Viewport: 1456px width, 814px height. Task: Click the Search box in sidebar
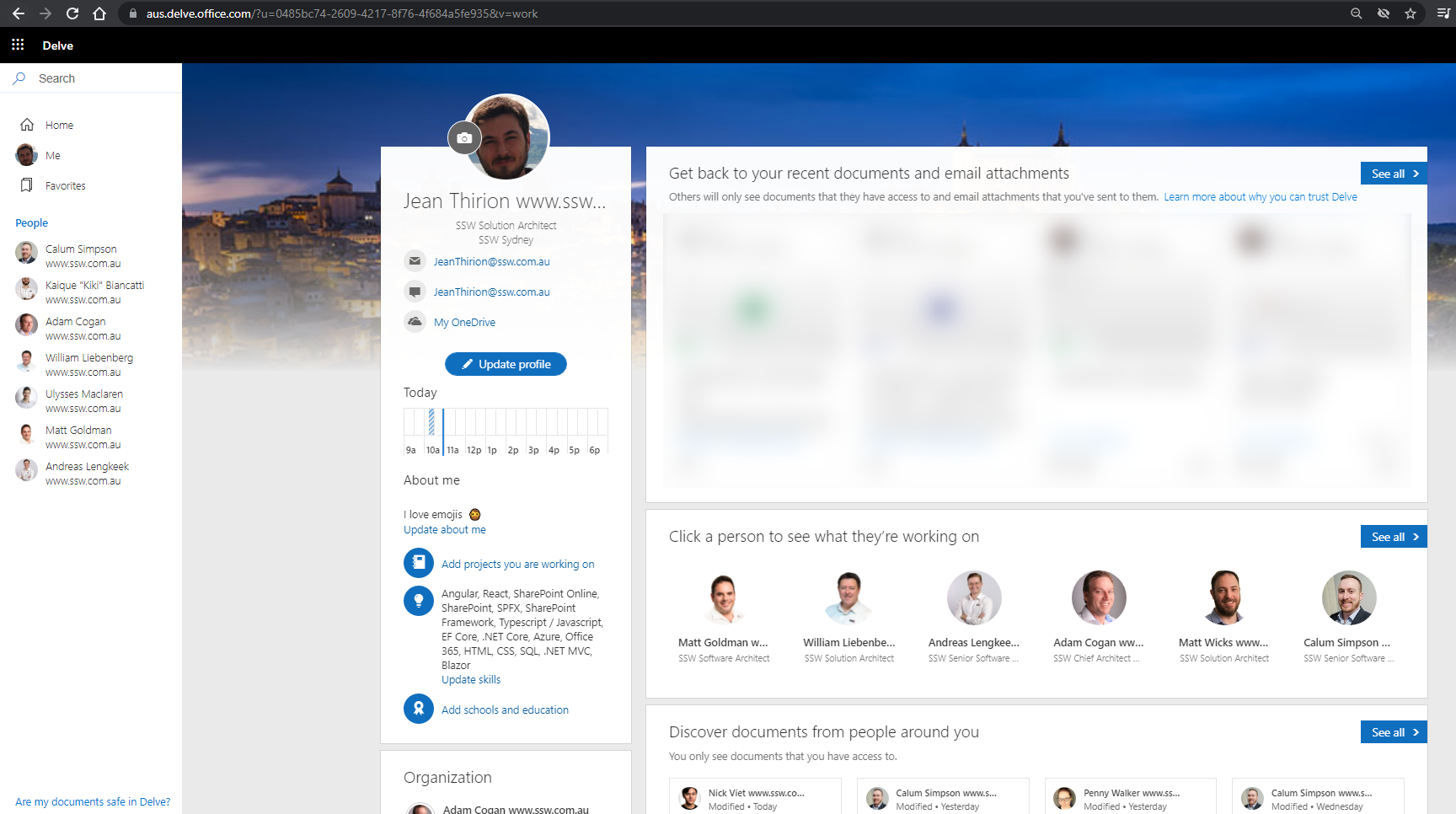pyautogui.click(x=91, y=78)
